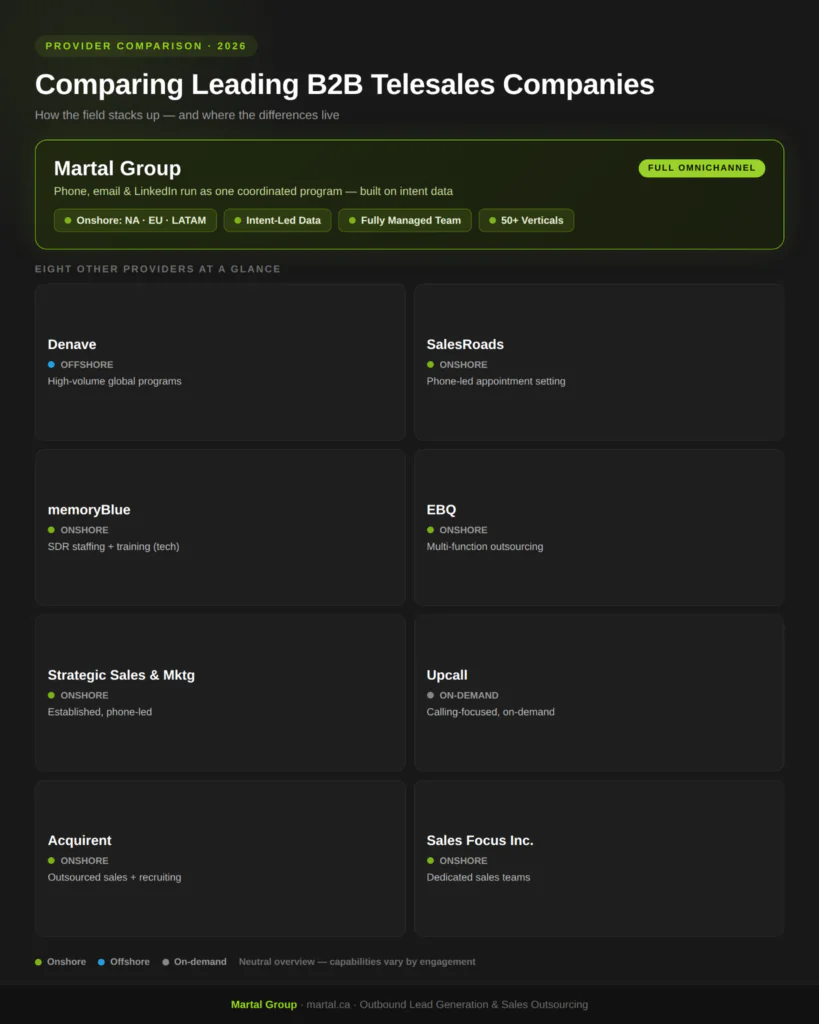Screen dimensions: 819x1024
Task: Click the green ONSHORE dot under EBQ
Action: [x=430, y=530]
